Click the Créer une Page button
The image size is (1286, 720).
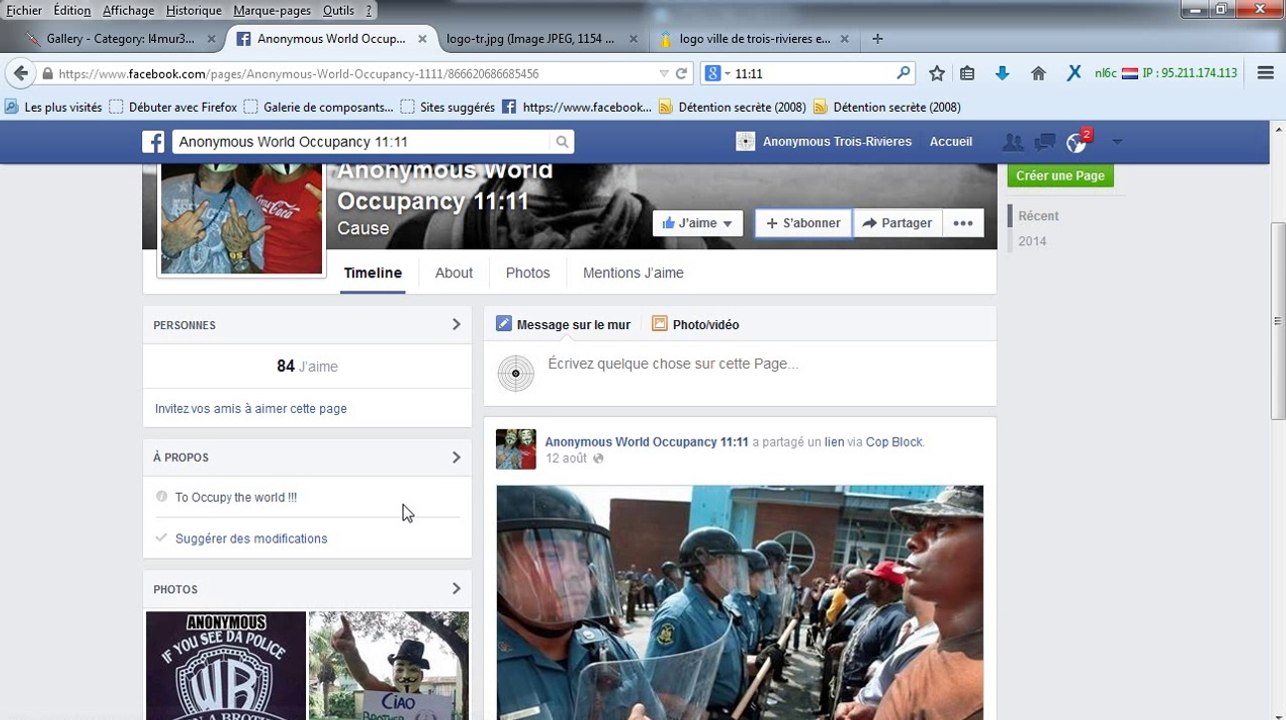point(1060,175)
